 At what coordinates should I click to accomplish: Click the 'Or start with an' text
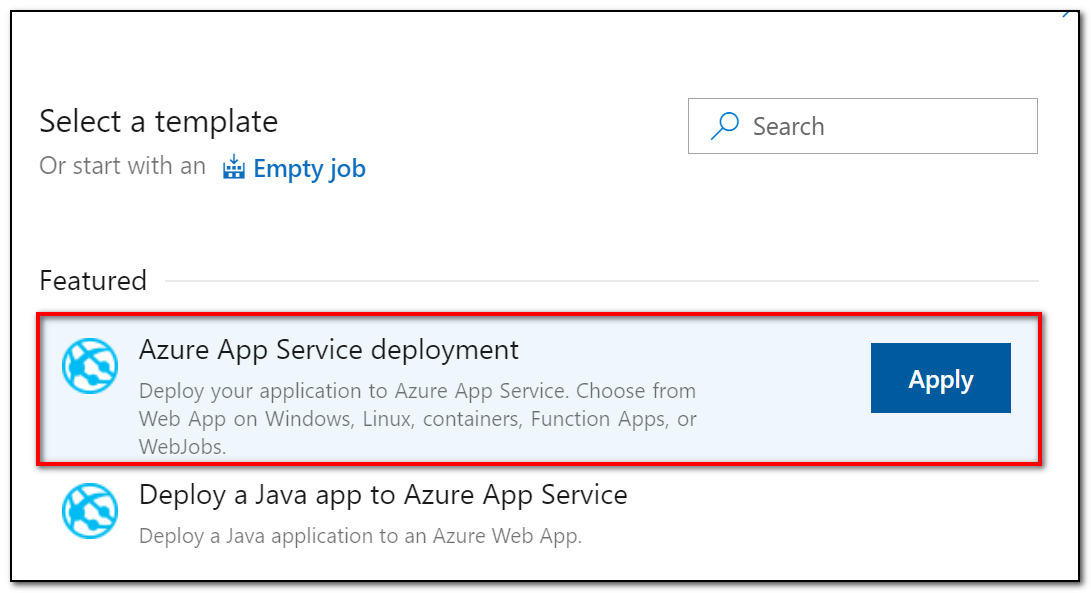point(122,166)
